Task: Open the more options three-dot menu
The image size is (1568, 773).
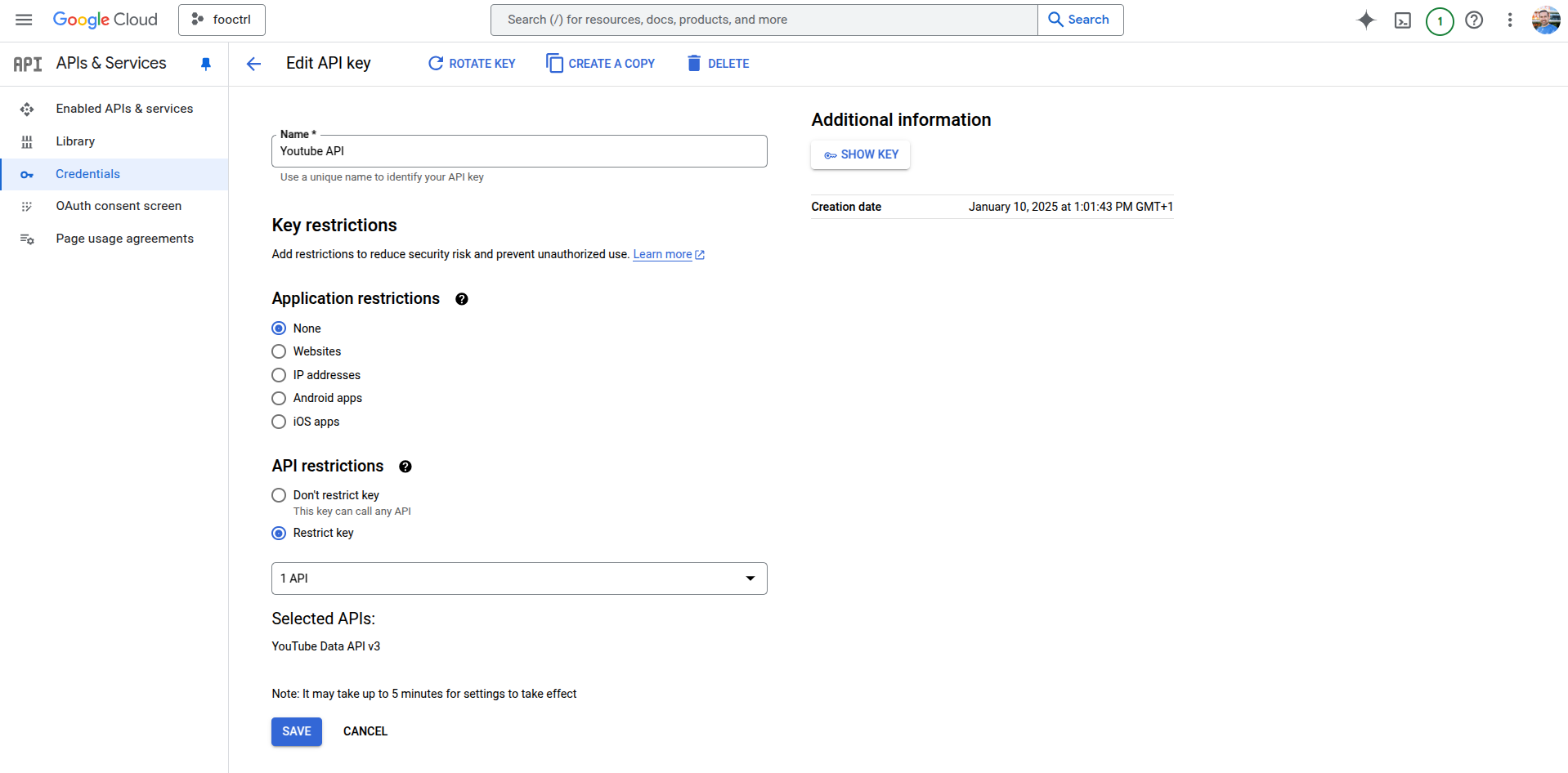Action: tap(1510, 20)
